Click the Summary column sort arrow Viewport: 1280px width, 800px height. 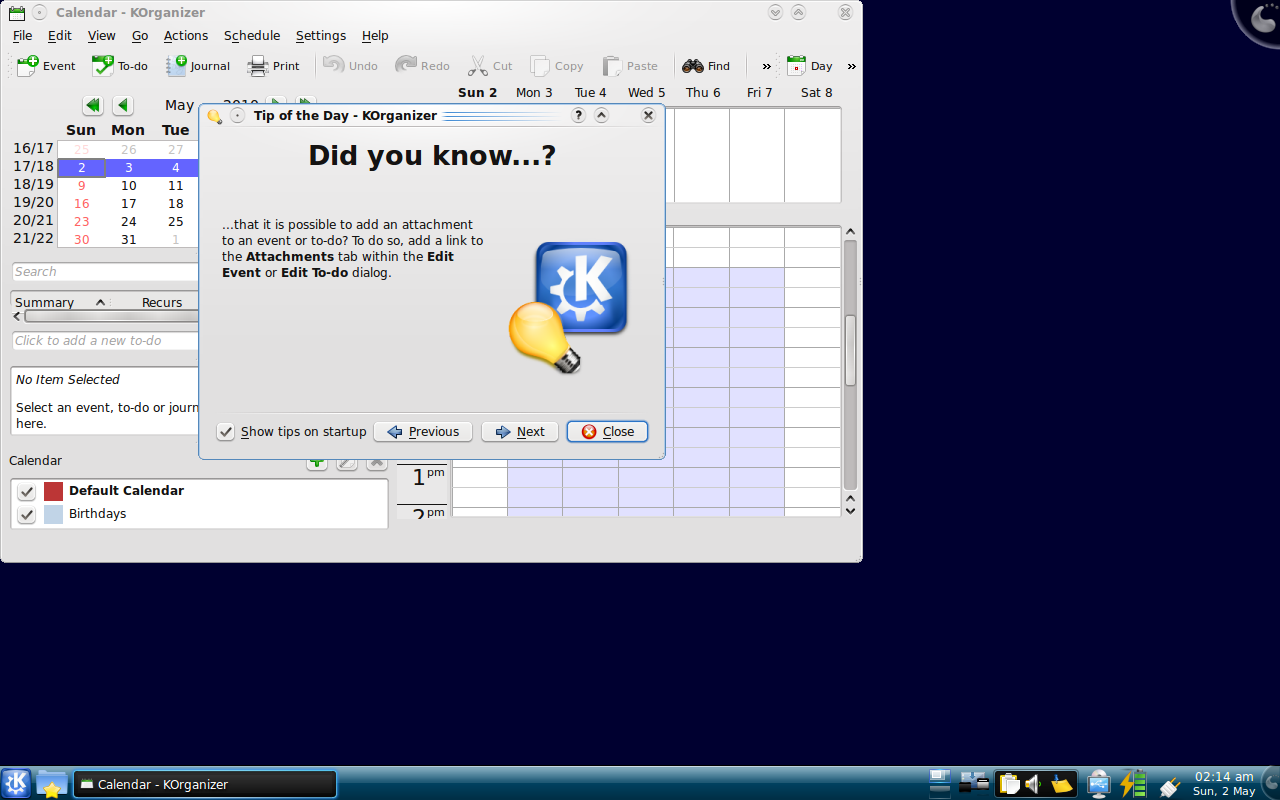point(100,302)
